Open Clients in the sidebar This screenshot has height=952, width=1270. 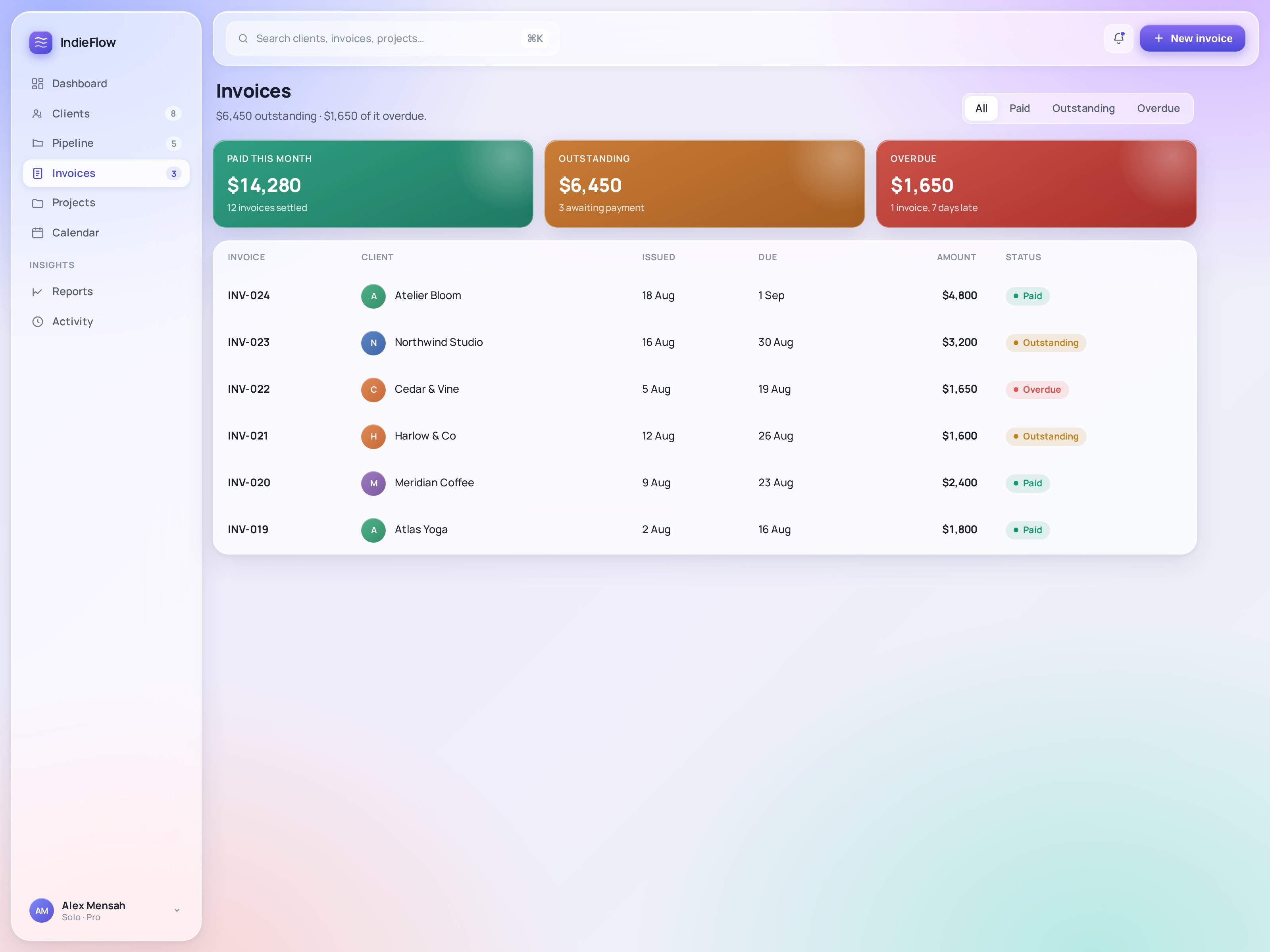pos(106,113)
